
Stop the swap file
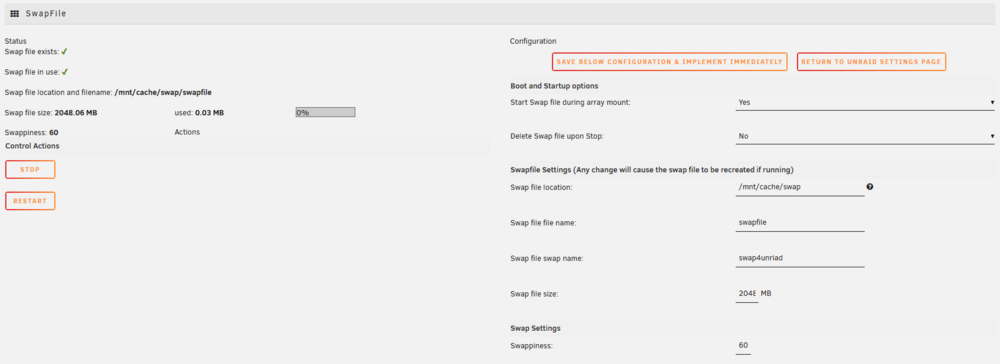(x=30, y=170)
